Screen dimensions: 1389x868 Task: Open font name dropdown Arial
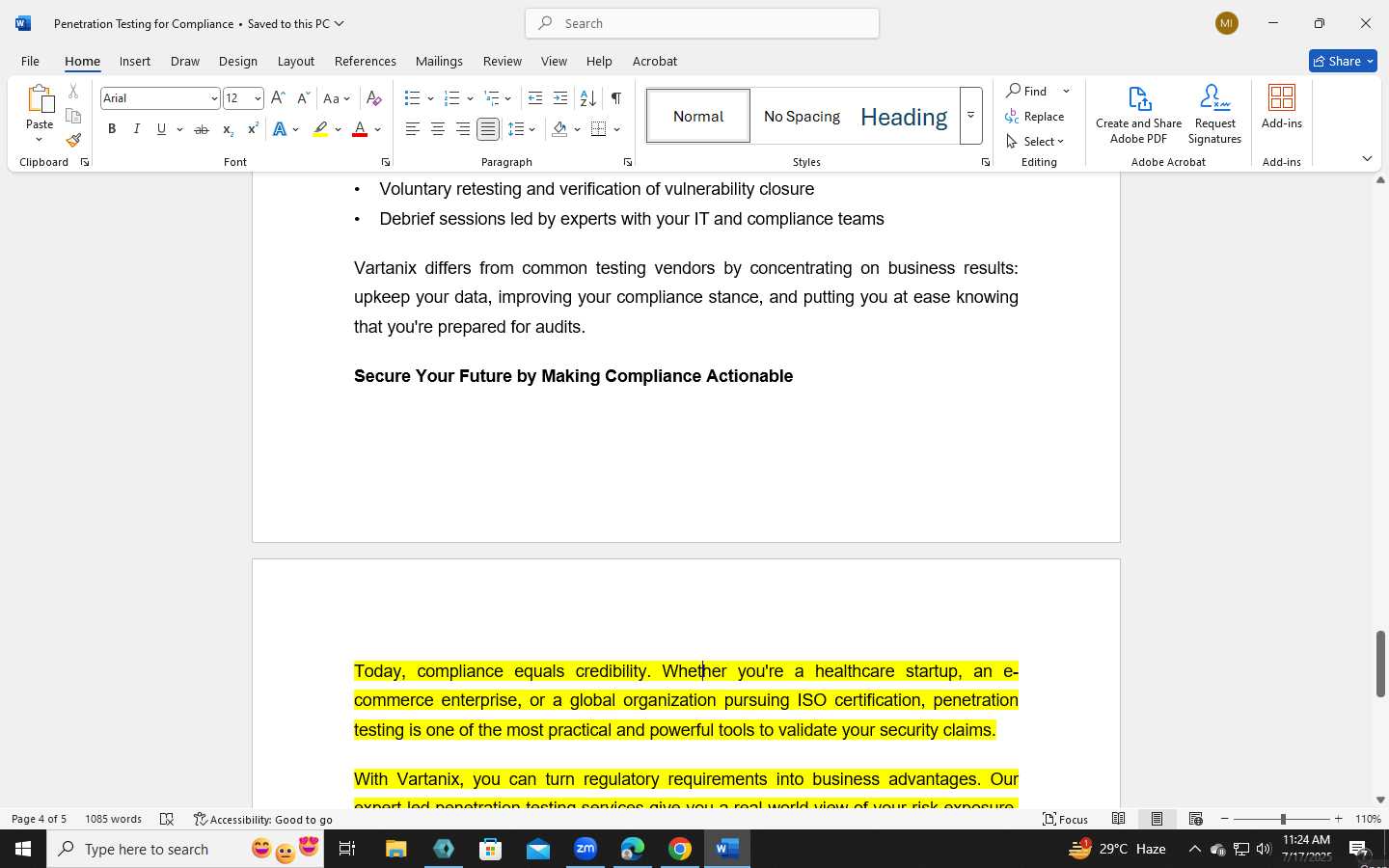(214, 98)
